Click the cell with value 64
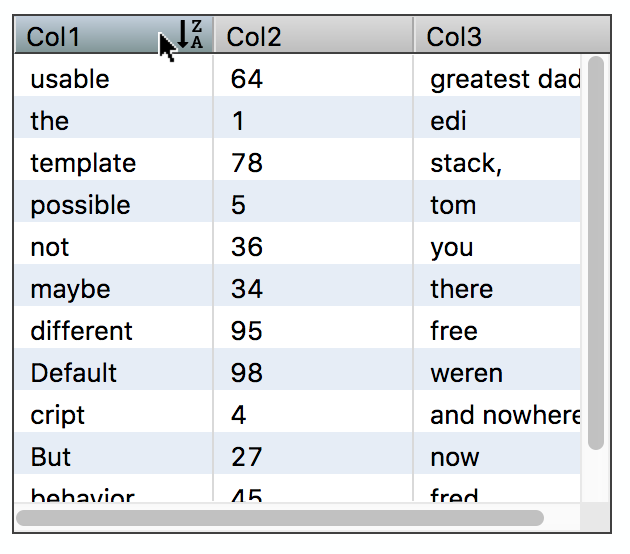Image resolution: width=630 pixels, height=554 pixels. pos(247,79)
